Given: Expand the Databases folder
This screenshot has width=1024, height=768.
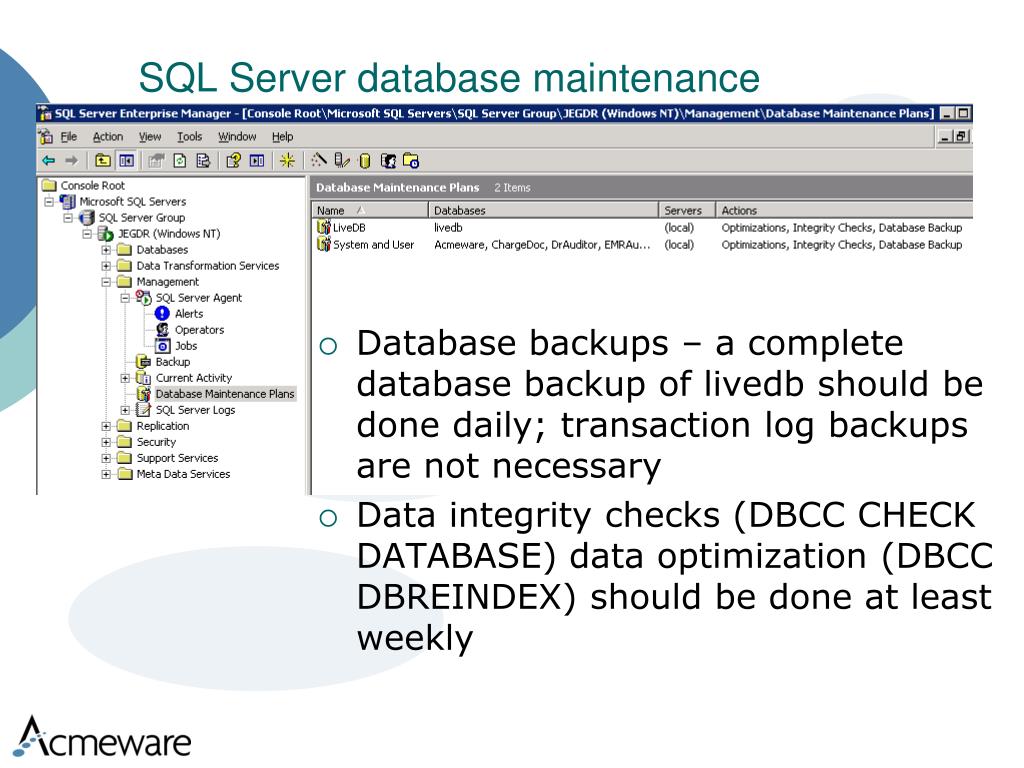Looking at the screenshot, I should (x=106, y=249).
